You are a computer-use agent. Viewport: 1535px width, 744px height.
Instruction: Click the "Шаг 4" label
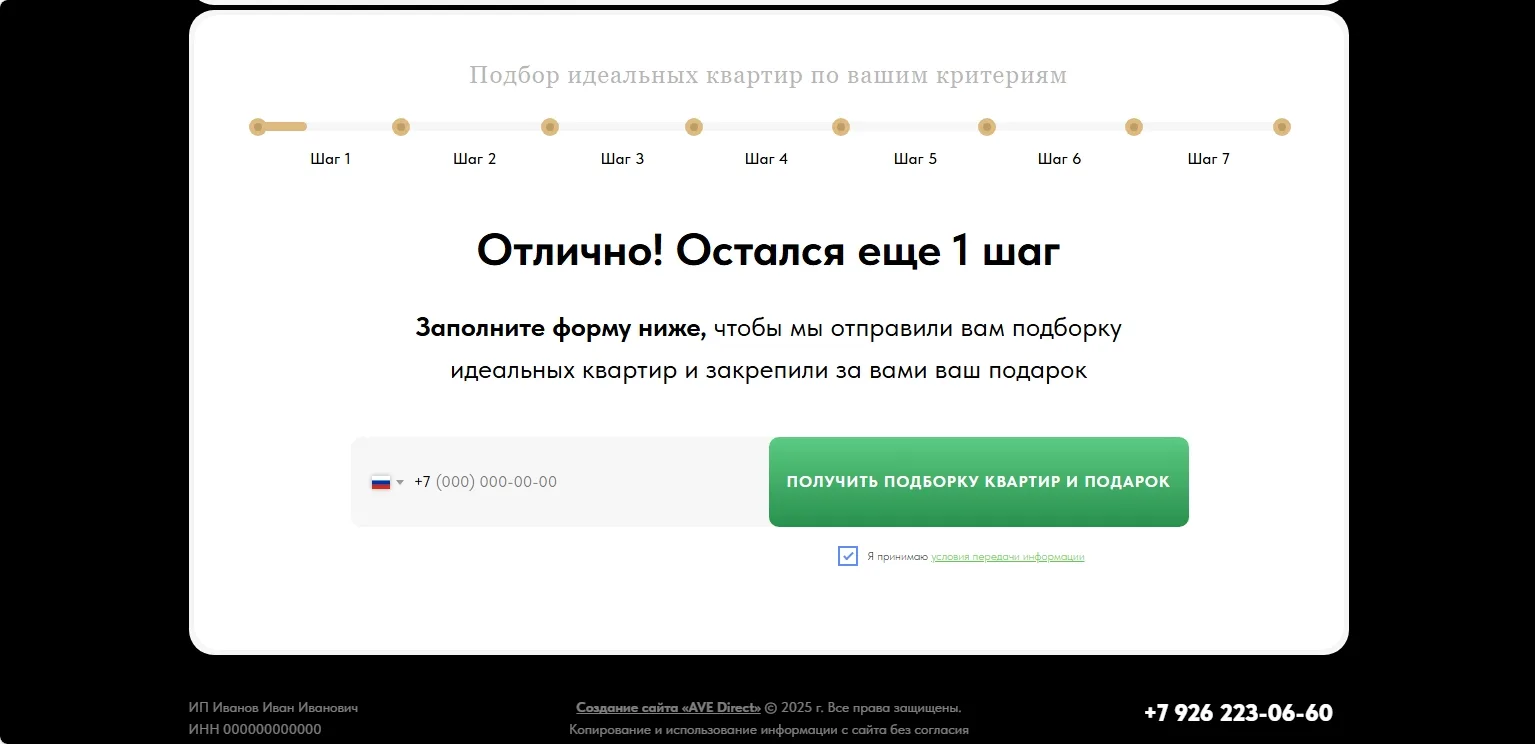767,159
